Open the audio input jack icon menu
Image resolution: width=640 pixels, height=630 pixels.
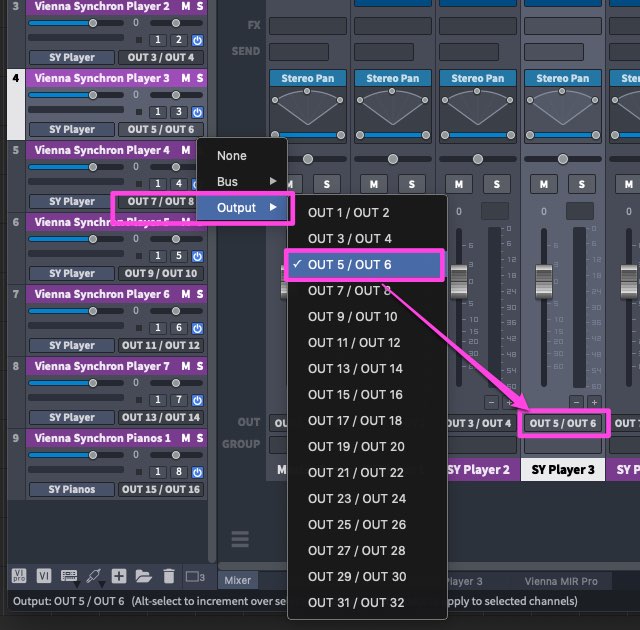tap(93, 576)
